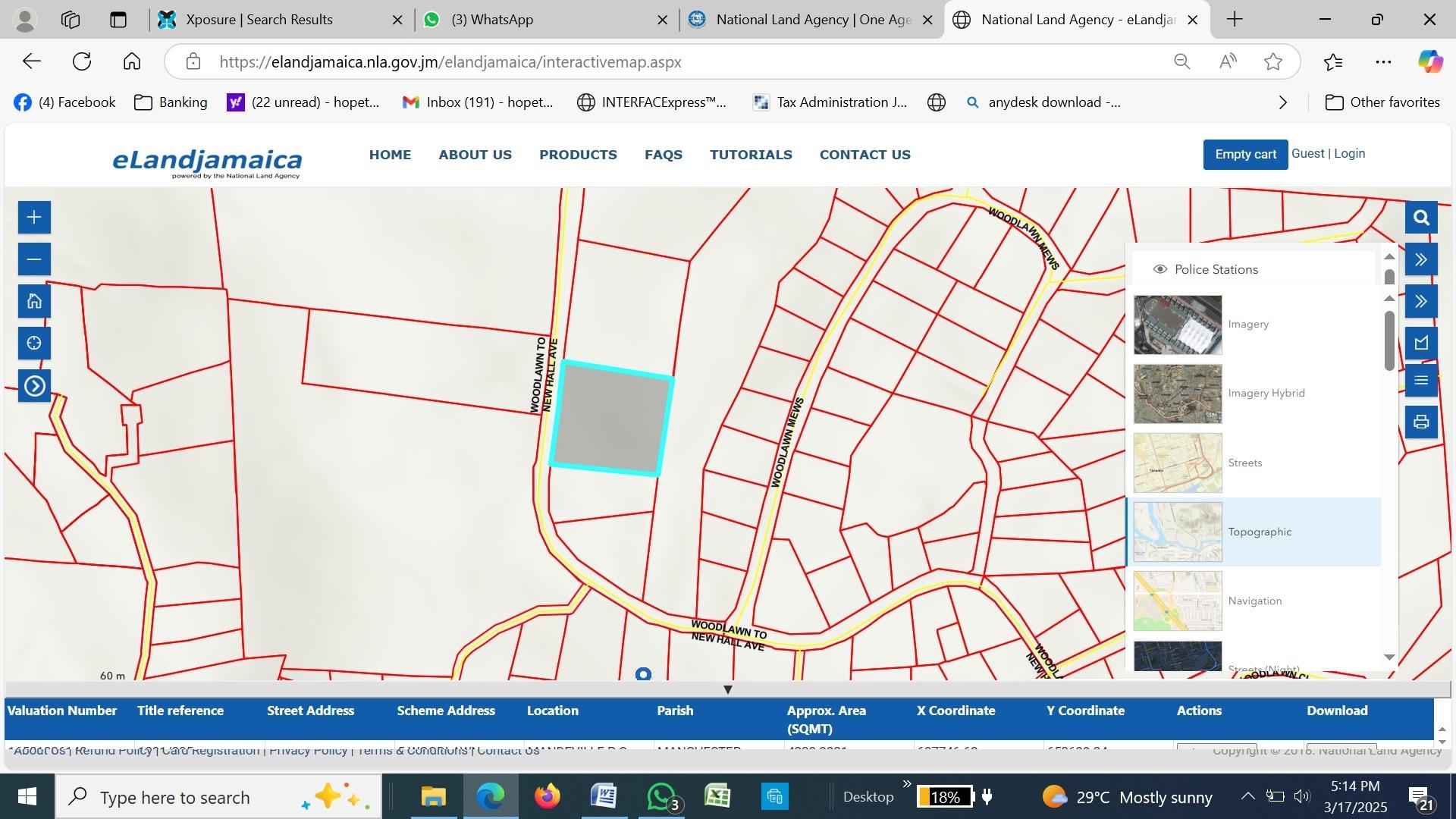Return map to home extent

(x=34, y=302)
